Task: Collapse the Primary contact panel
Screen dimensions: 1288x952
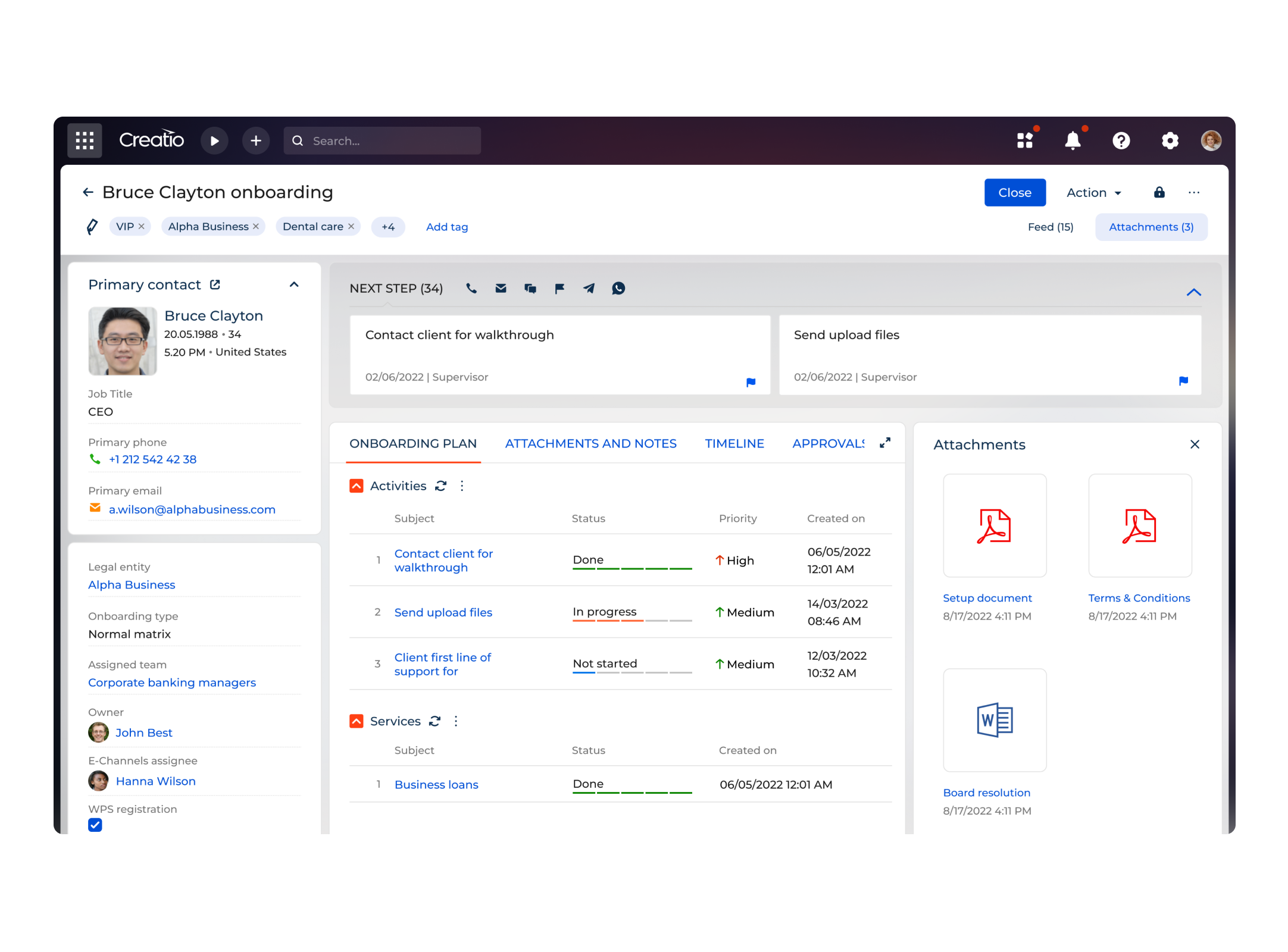Action: 294,284
